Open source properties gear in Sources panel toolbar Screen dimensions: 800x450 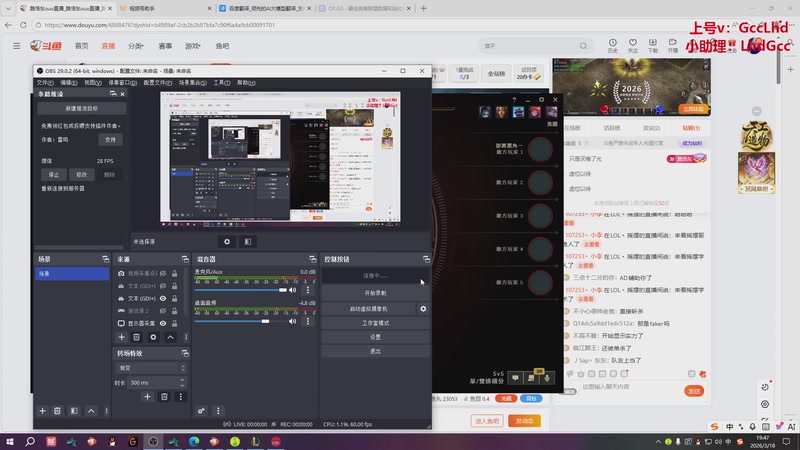[153, 337]
